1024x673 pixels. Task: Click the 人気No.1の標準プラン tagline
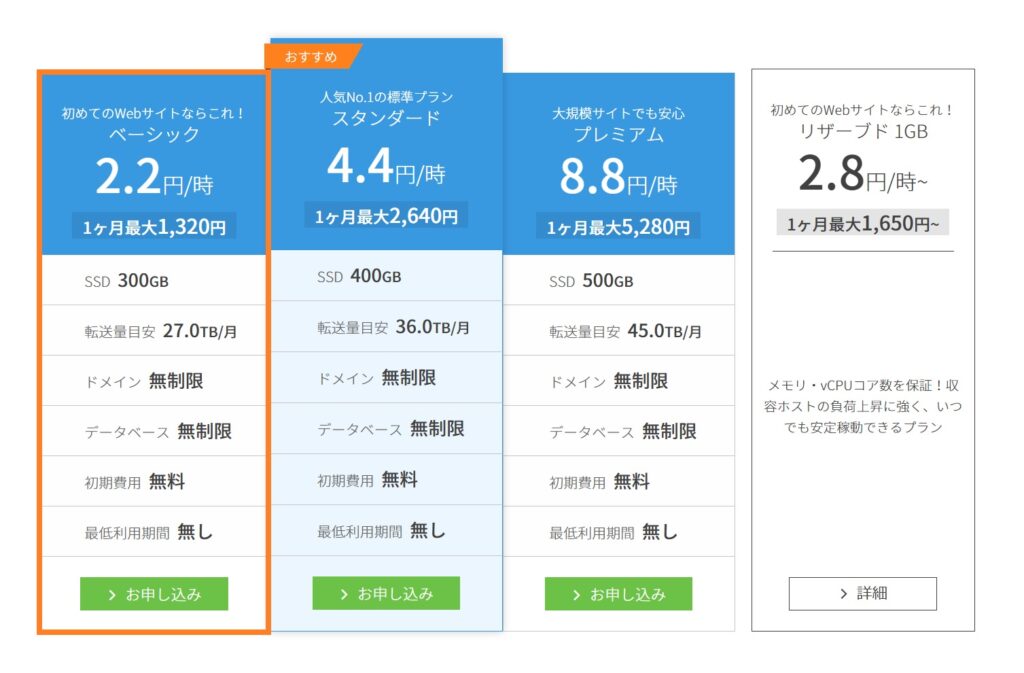[x=386, y=97]
